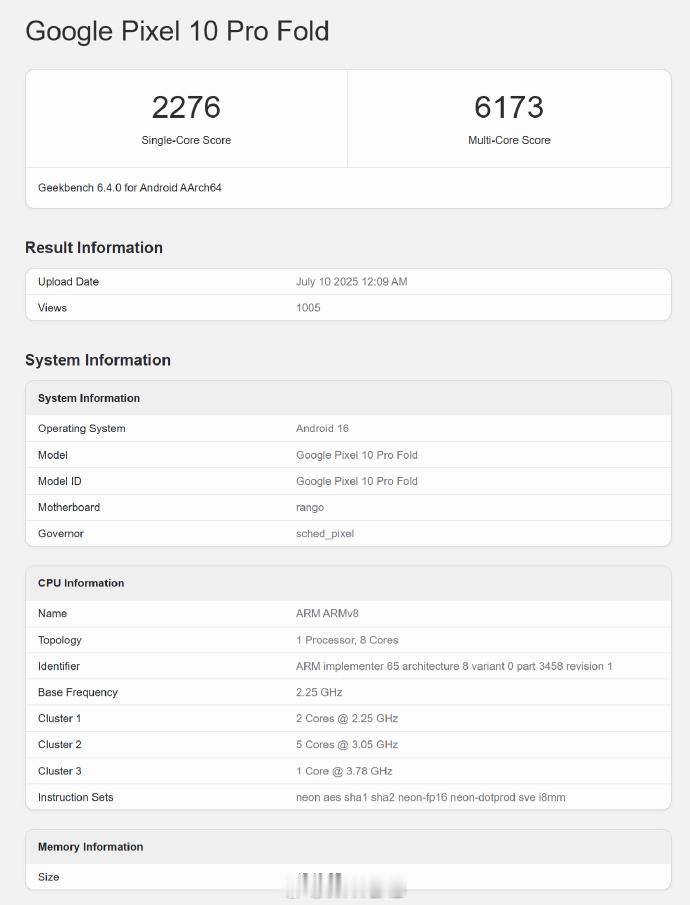Click the 'Model' row label
The width and height of the screenshot is (690, 905).
coord(53,455)
